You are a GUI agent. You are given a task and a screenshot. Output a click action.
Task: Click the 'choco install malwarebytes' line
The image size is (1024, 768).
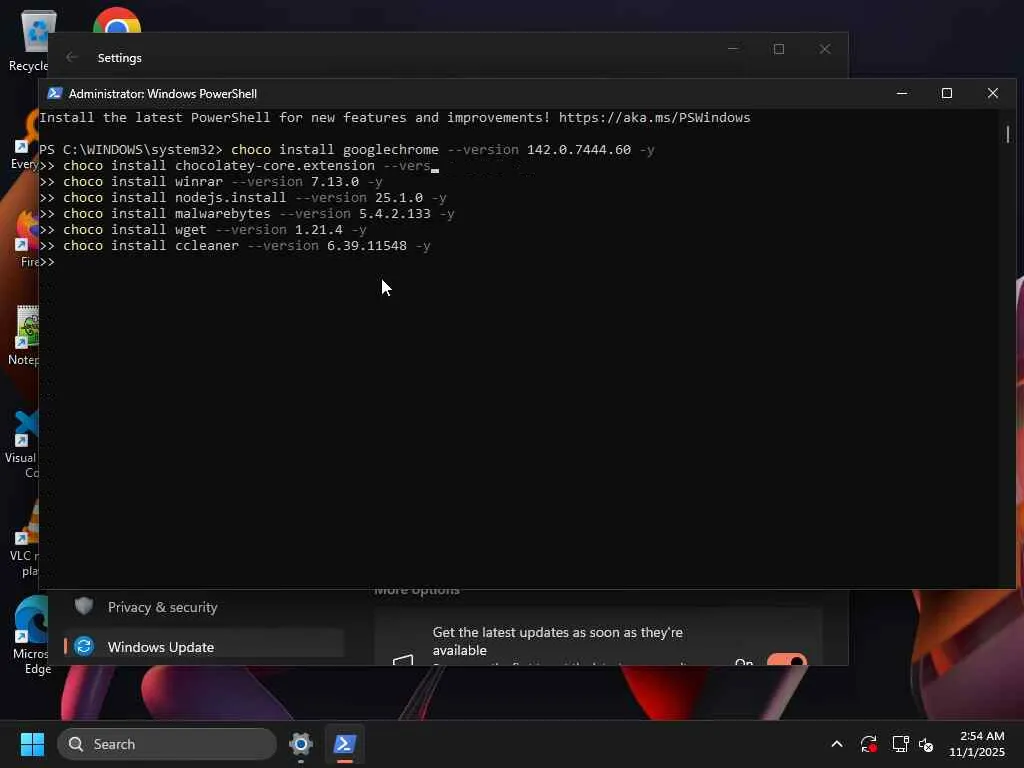pyautogui.click(x=247, y=214)
